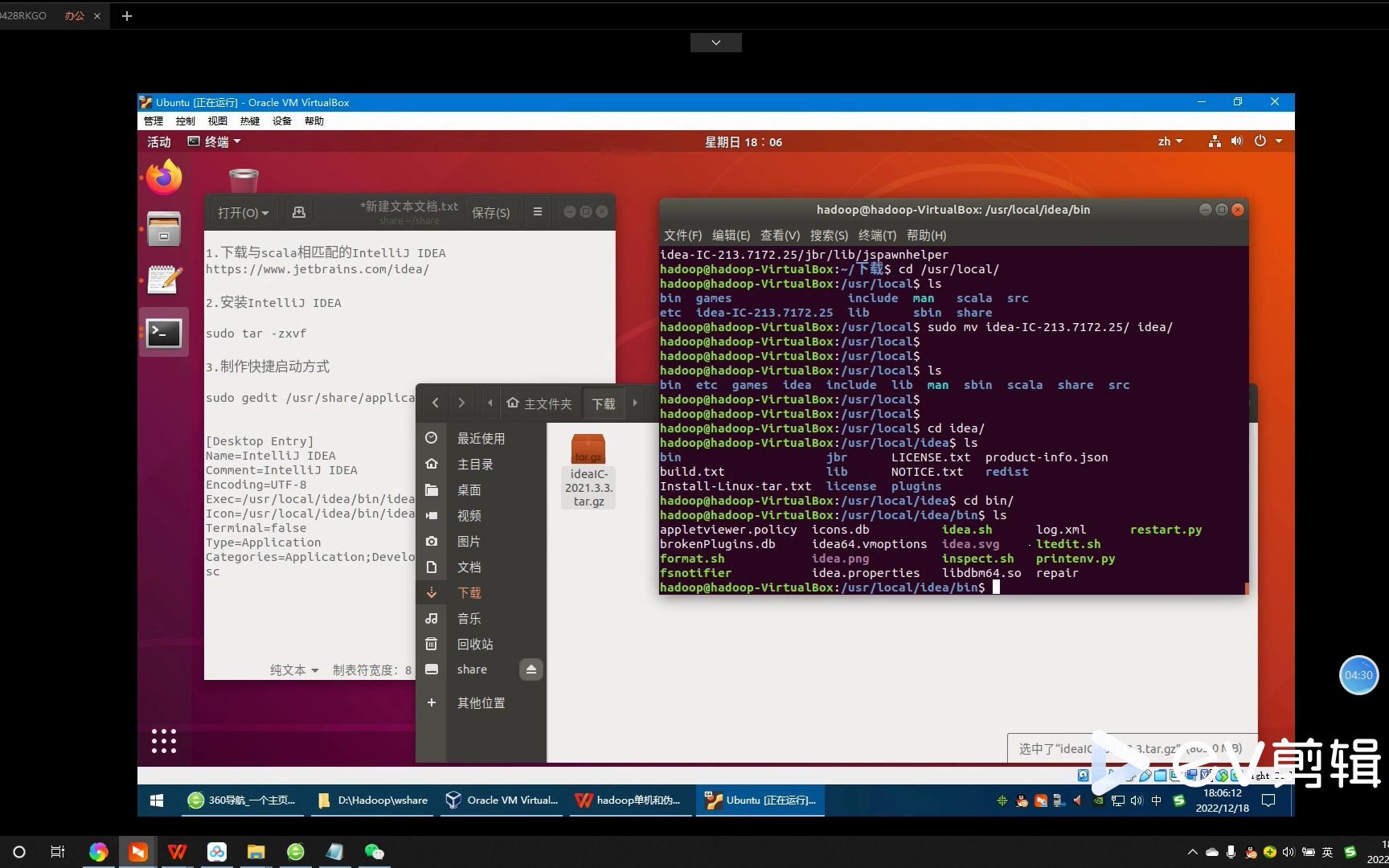
Task: Open Firefox from the Ubuntu dock
Action: [x=164, y=177]
